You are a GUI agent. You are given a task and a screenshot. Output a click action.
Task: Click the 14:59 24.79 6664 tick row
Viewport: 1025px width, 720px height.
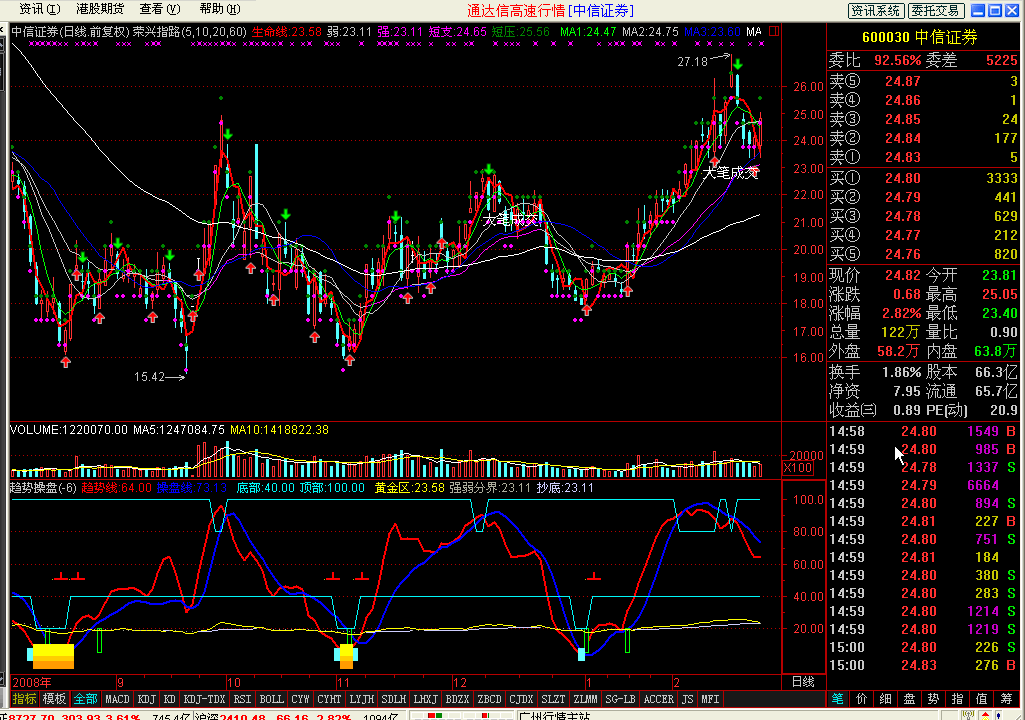pos(923,485)
